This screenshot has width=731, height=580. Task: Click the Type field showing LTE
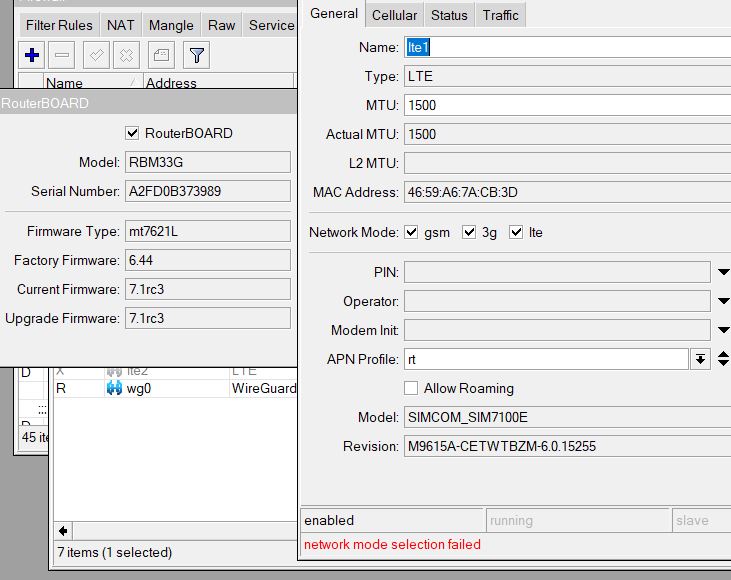[x=567, y=76]
